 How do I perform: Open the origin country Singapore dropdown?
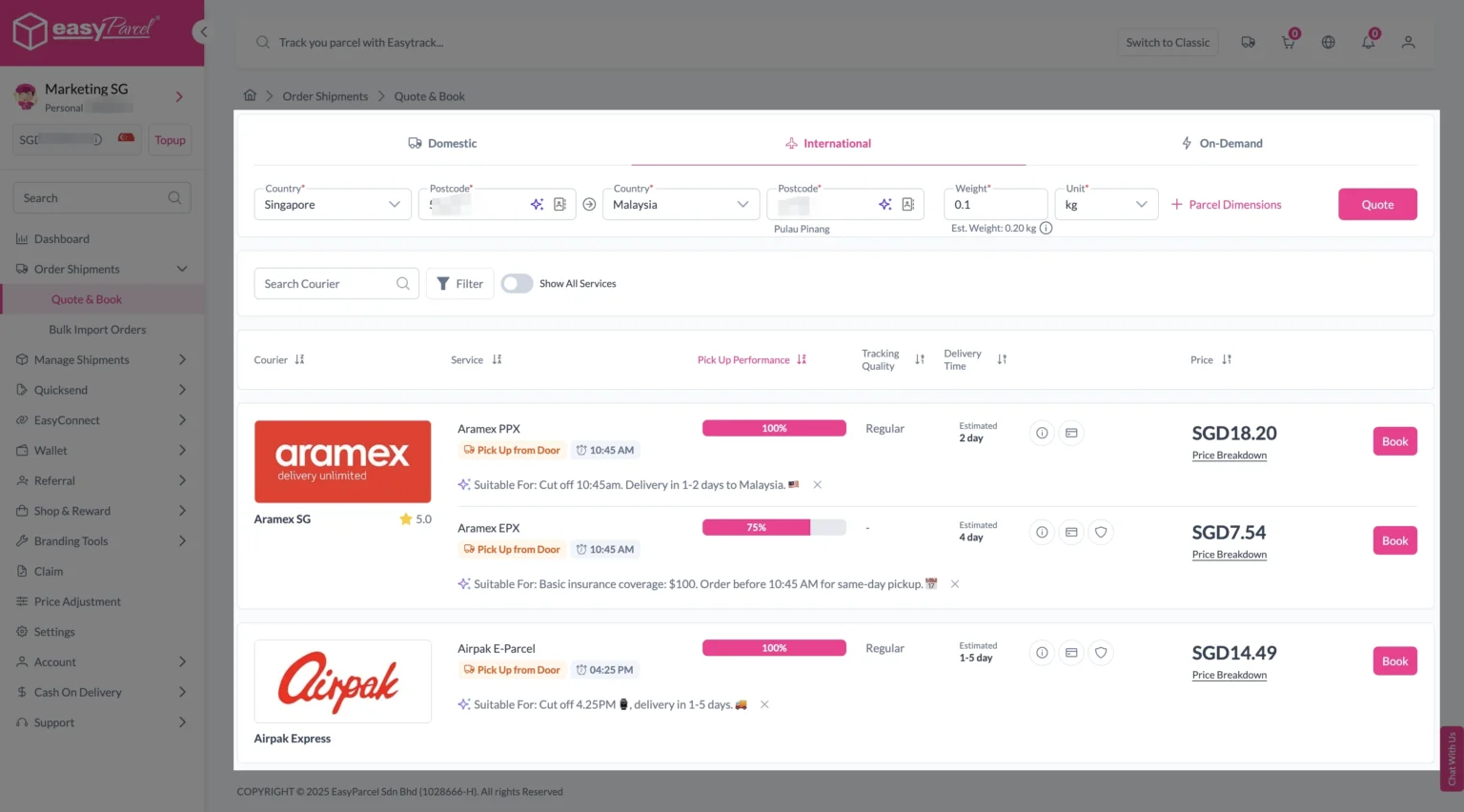[332, 205]
